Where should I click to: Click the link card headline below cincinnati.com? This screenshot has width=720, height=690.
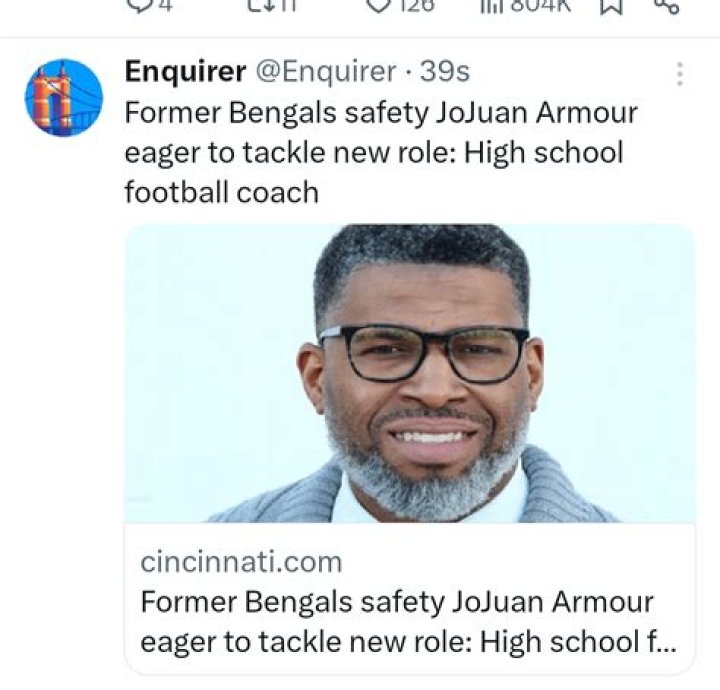click(x=400, y=621)
